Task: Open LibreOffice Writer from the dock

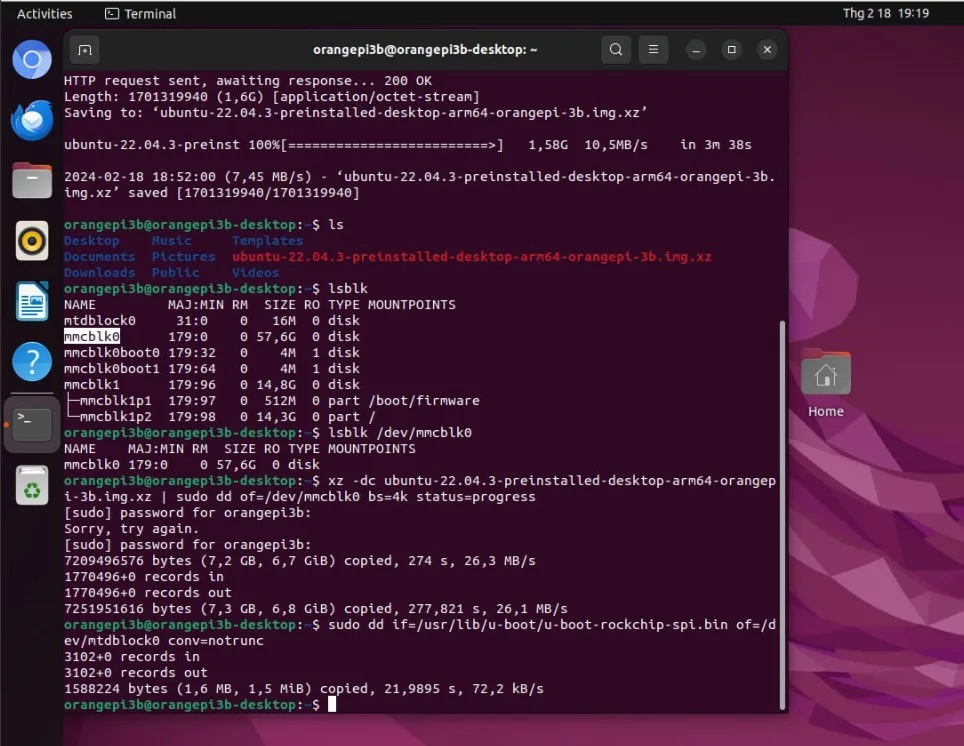Action: [x=32, y=301]
